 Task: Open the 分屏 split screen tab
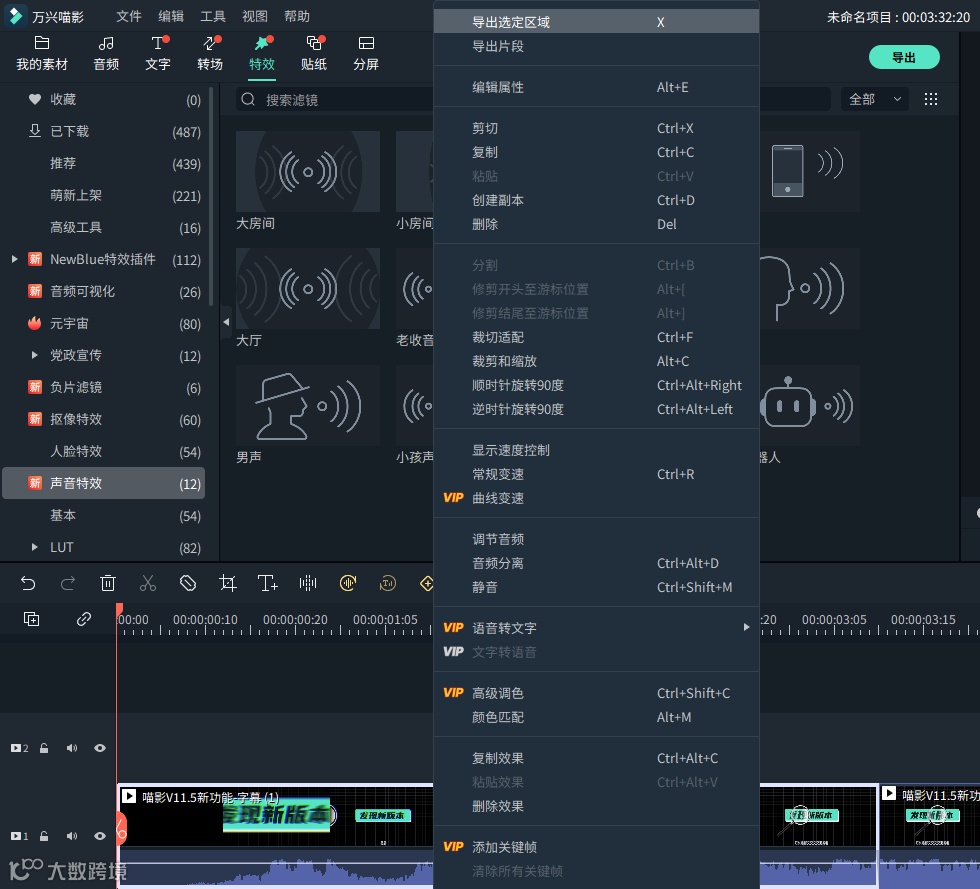coord(366,53)
